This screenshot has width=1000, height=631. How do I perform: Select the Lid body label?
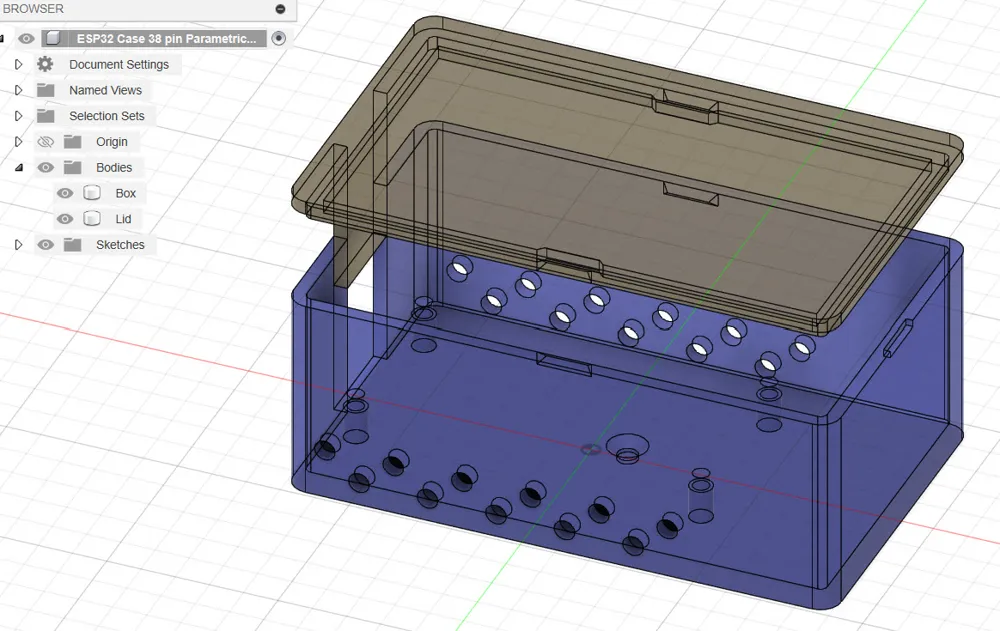click(x=123, y=219)
